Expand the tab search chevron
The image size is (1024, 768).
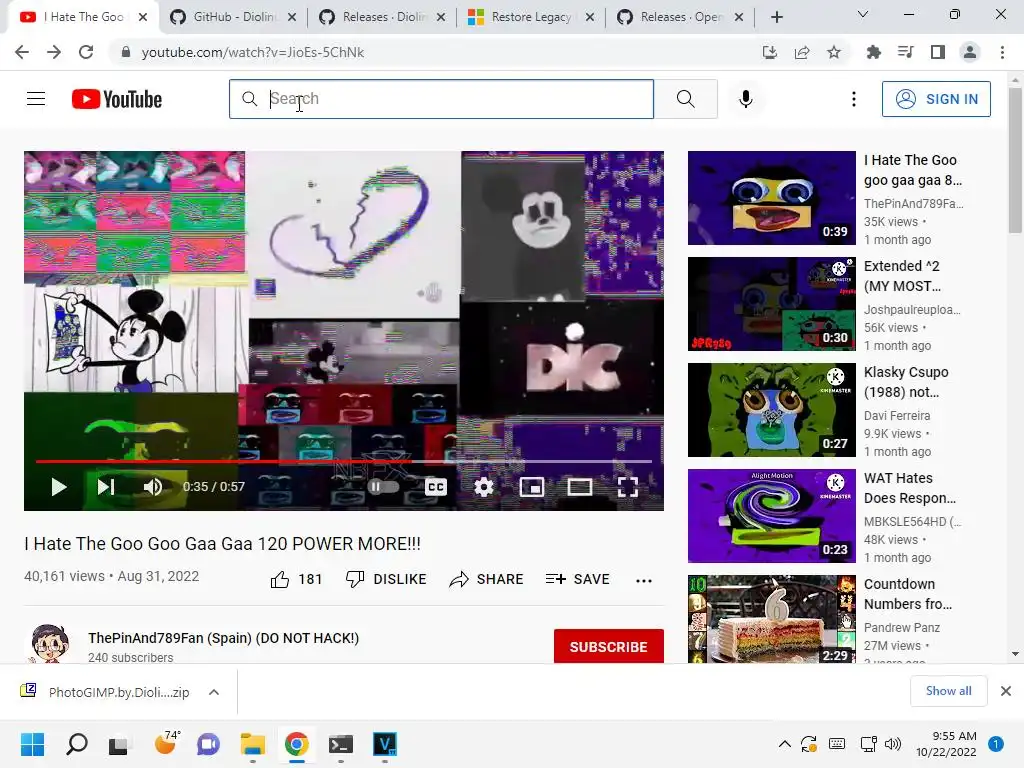click(x=863, y=14)
